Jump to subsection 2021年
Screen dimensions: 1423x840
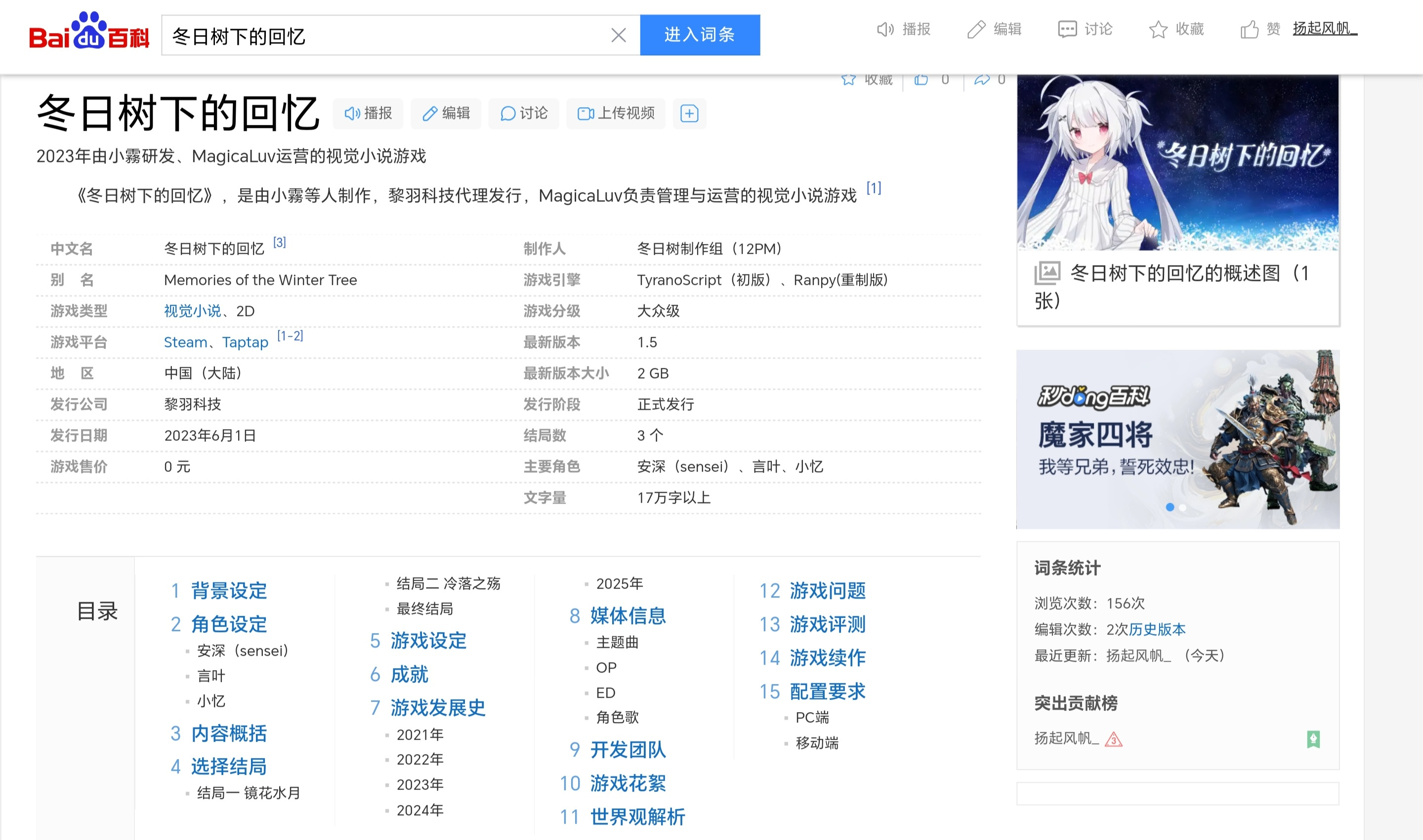[419, 735]
